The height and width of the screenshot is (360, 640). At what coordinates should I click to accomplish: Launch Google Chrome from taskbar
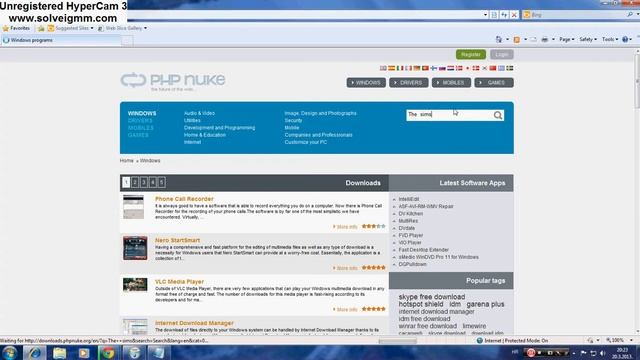[108, 353]
